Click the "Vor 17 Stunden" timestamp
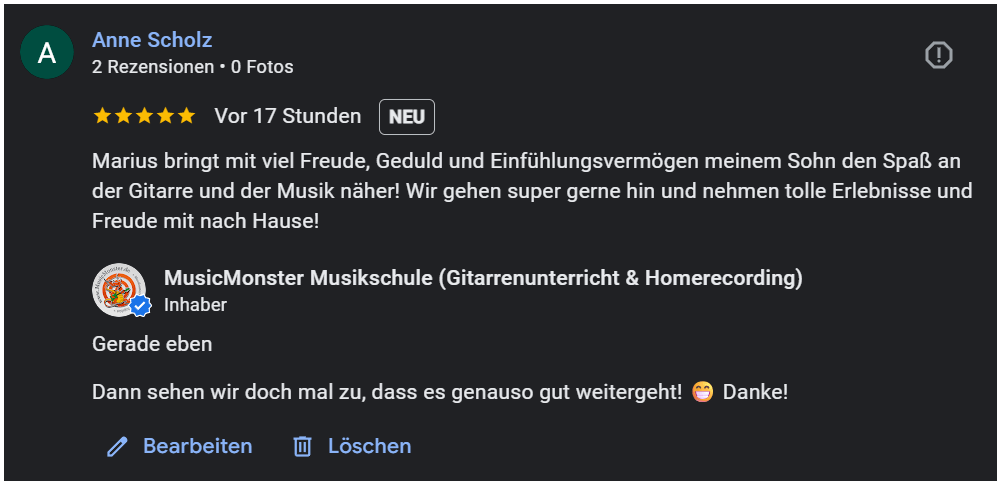The image size is (1001, 485). point(288,116)
